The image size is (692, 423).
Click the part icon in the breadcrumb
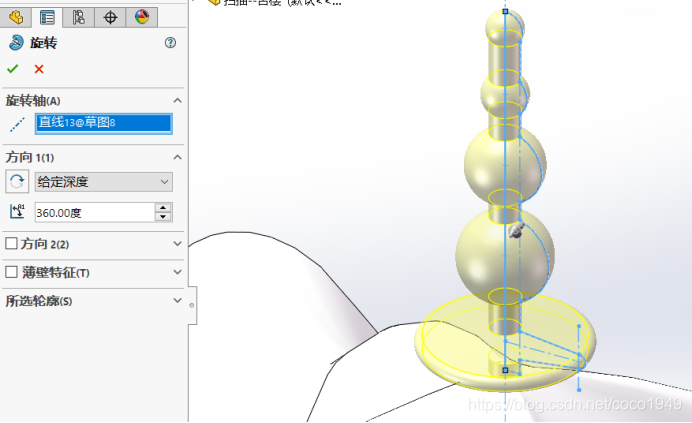click(x=214, y=2)
